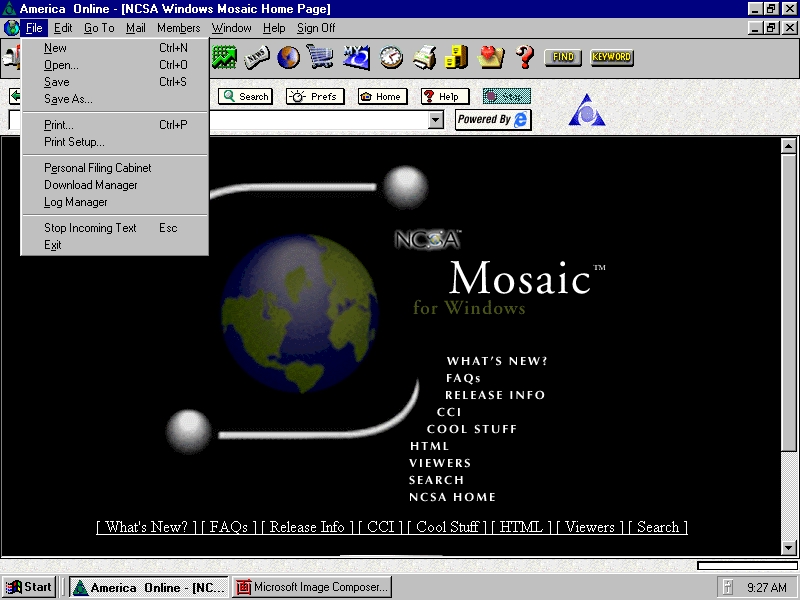Click the vertical scrollbar down arrow
800x600 pixels.
[x=788, y=547]
